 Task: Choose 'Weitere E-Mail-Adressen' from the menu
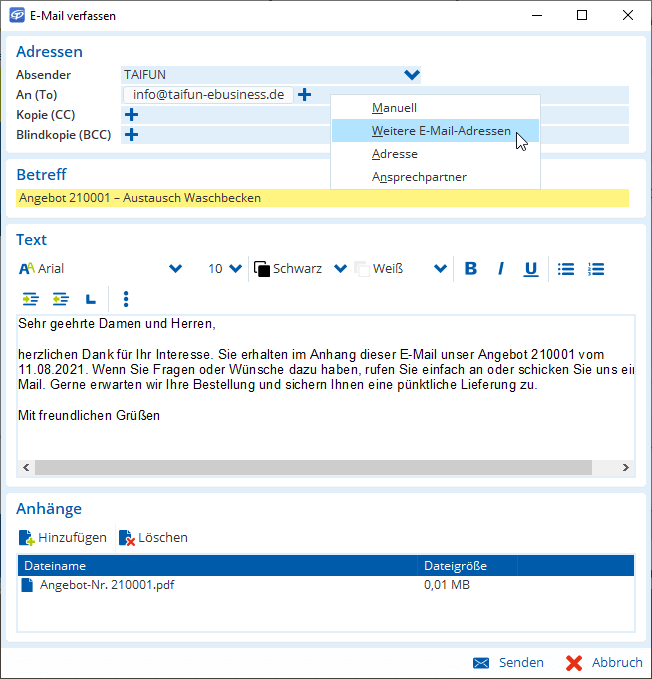tap(441, 131)
